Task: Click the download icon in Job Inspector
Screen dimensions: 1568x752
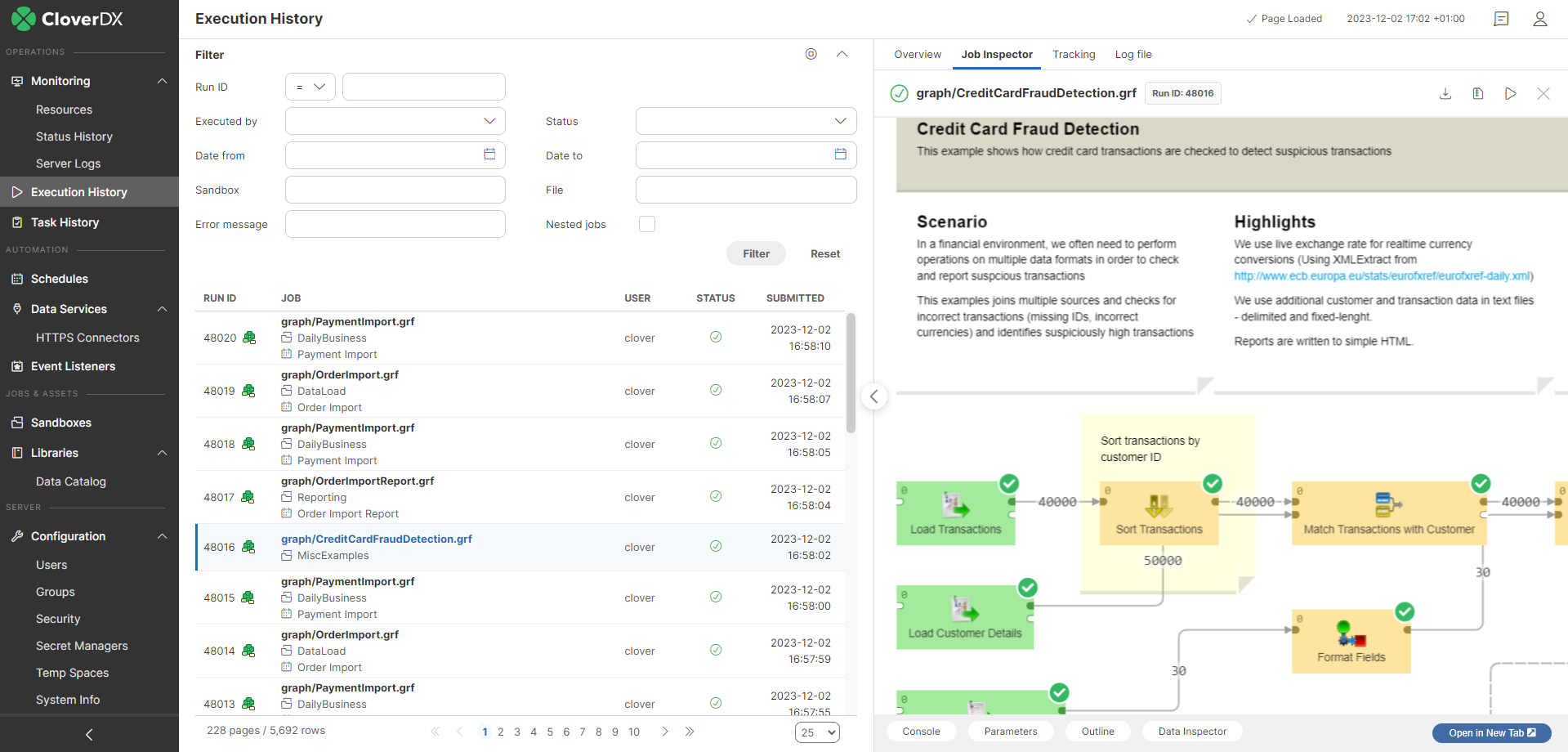Action: 1445,93
